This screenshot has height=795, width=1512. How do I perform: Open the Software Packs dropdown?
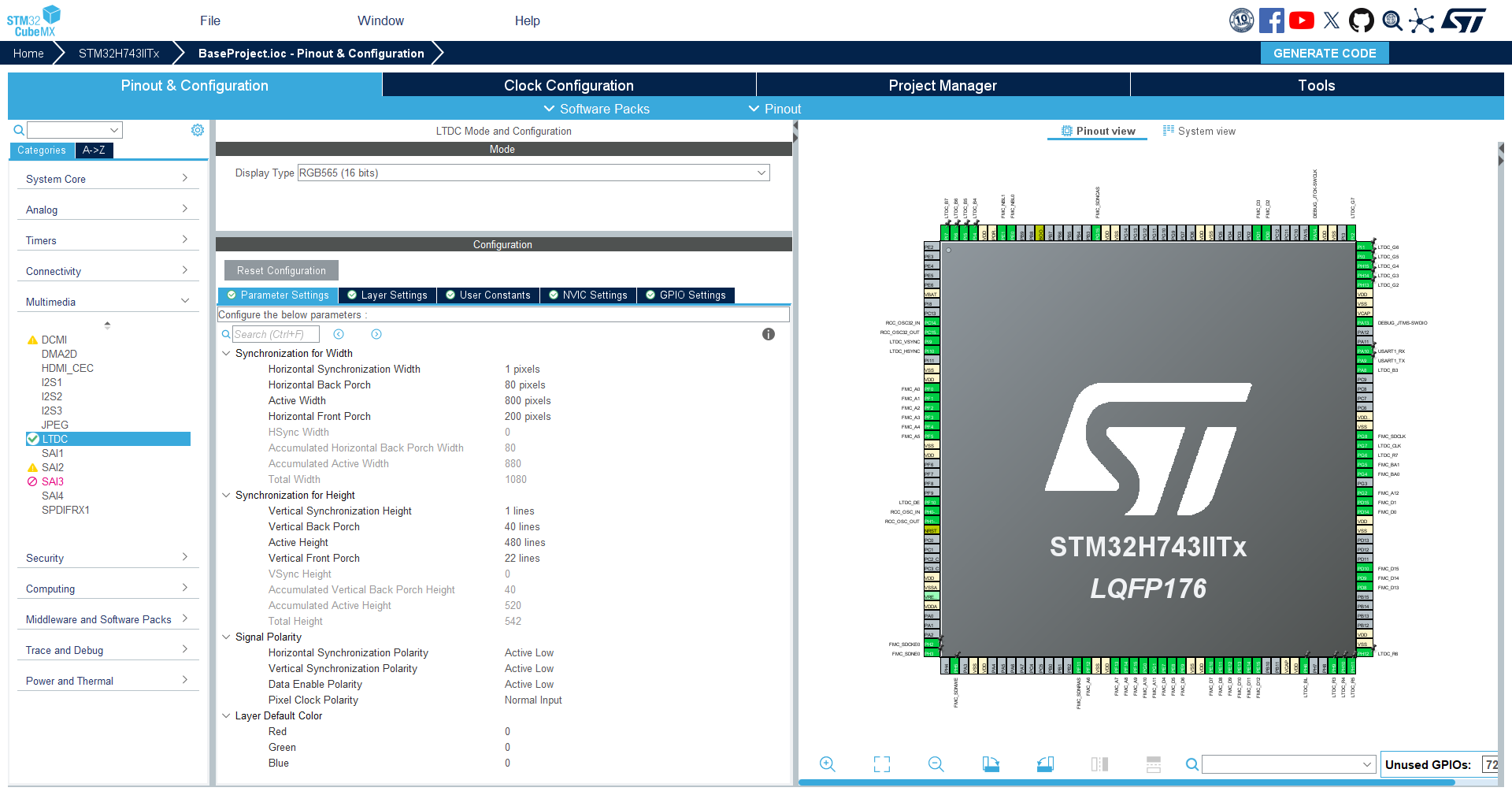(597, 109)
